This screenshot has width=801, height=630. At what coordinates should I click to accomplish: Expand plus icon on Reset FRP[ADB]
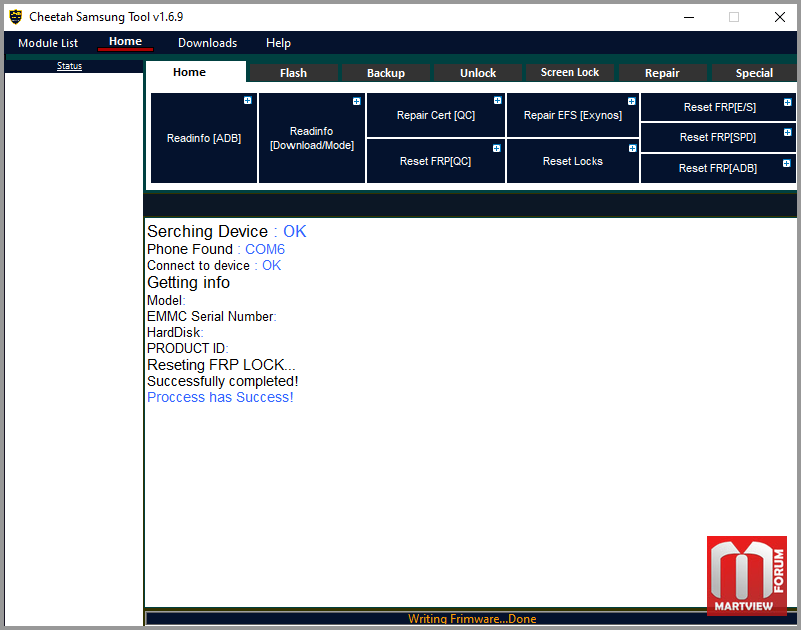point(787,163)
